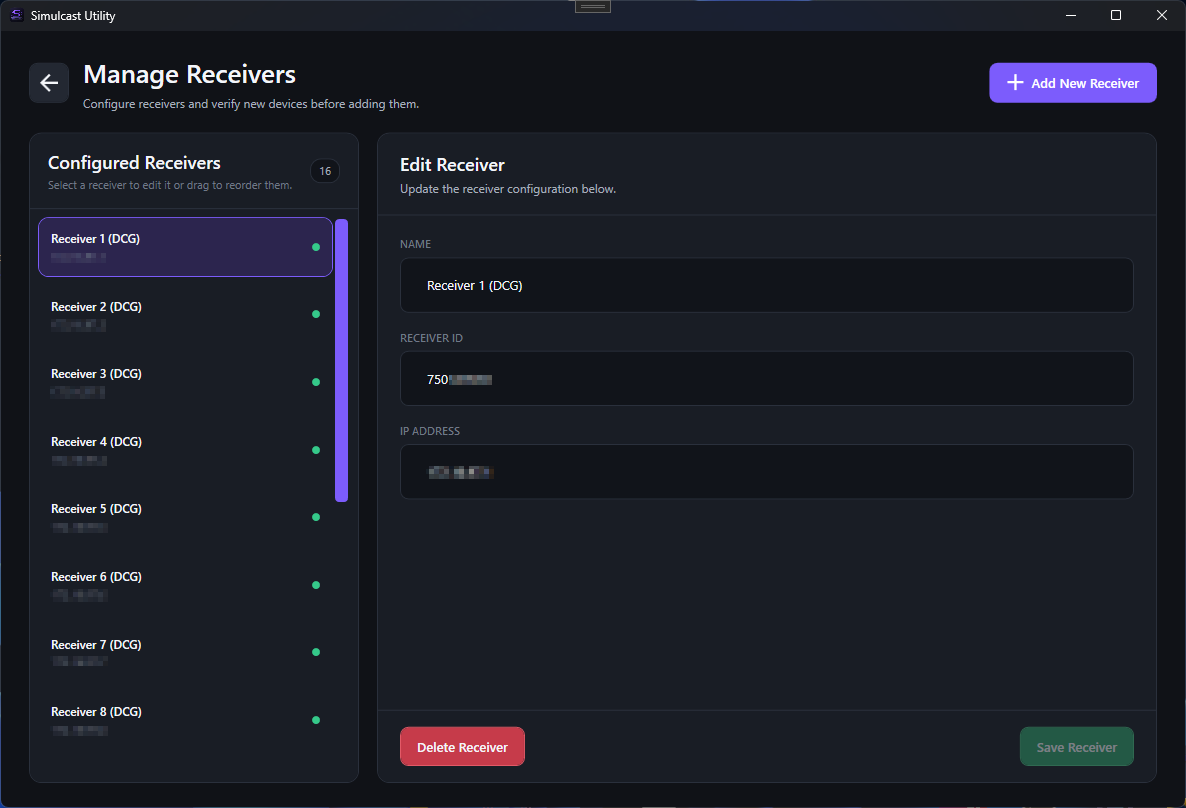
Task: Click the plus icon on Add New Receiver
Action: tap(1015, 82)
